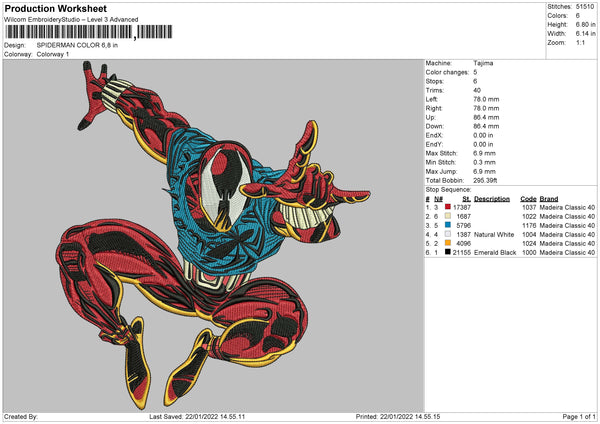The image size is (600, 424).
Task: Pick the Natural White color swatch
Action: [x=446, y=233]
